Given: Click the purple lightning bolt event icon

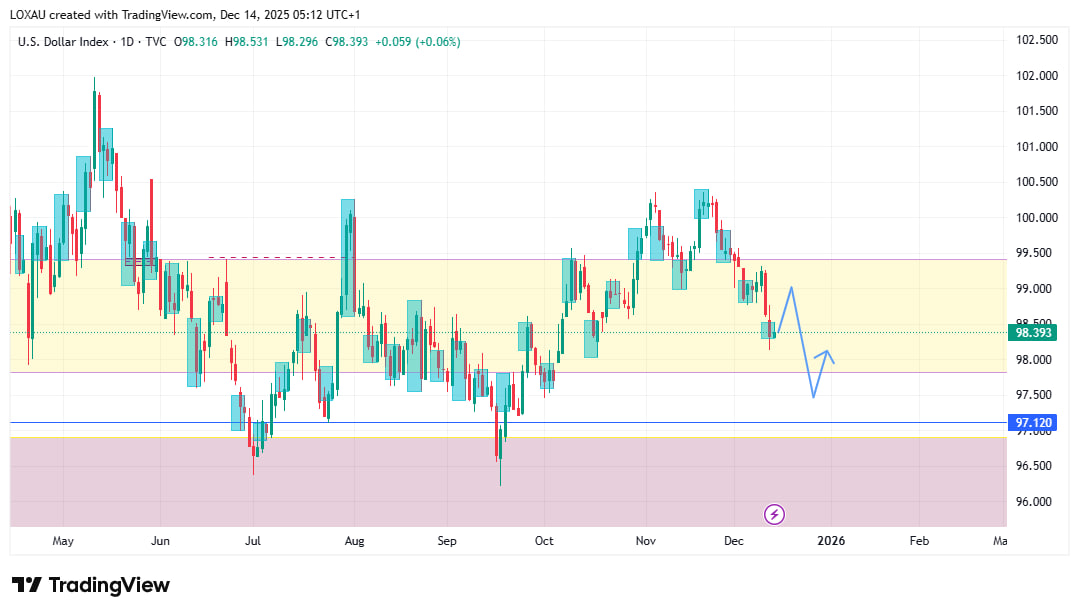Looking at the screenshot, I should pyautogui.click(x=774, y=514).
